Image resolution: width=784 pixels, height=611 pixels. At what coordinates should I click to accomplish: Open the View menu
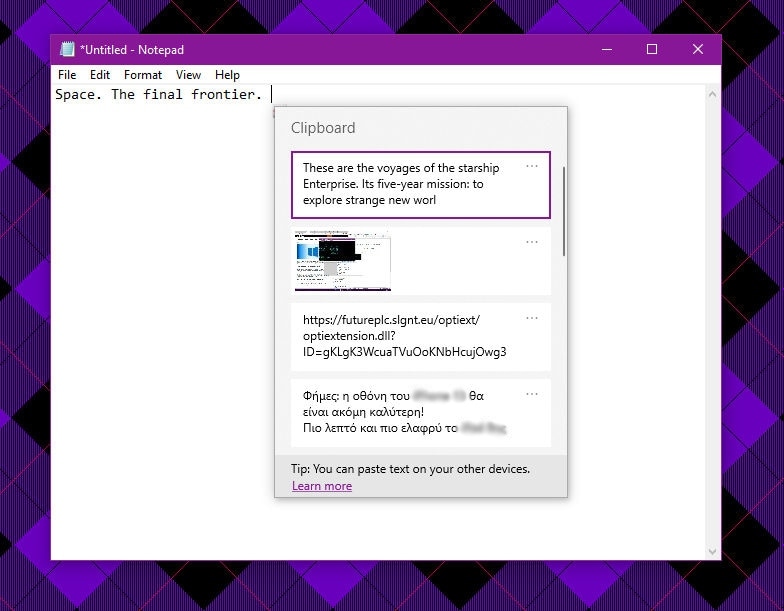(188, 75)
